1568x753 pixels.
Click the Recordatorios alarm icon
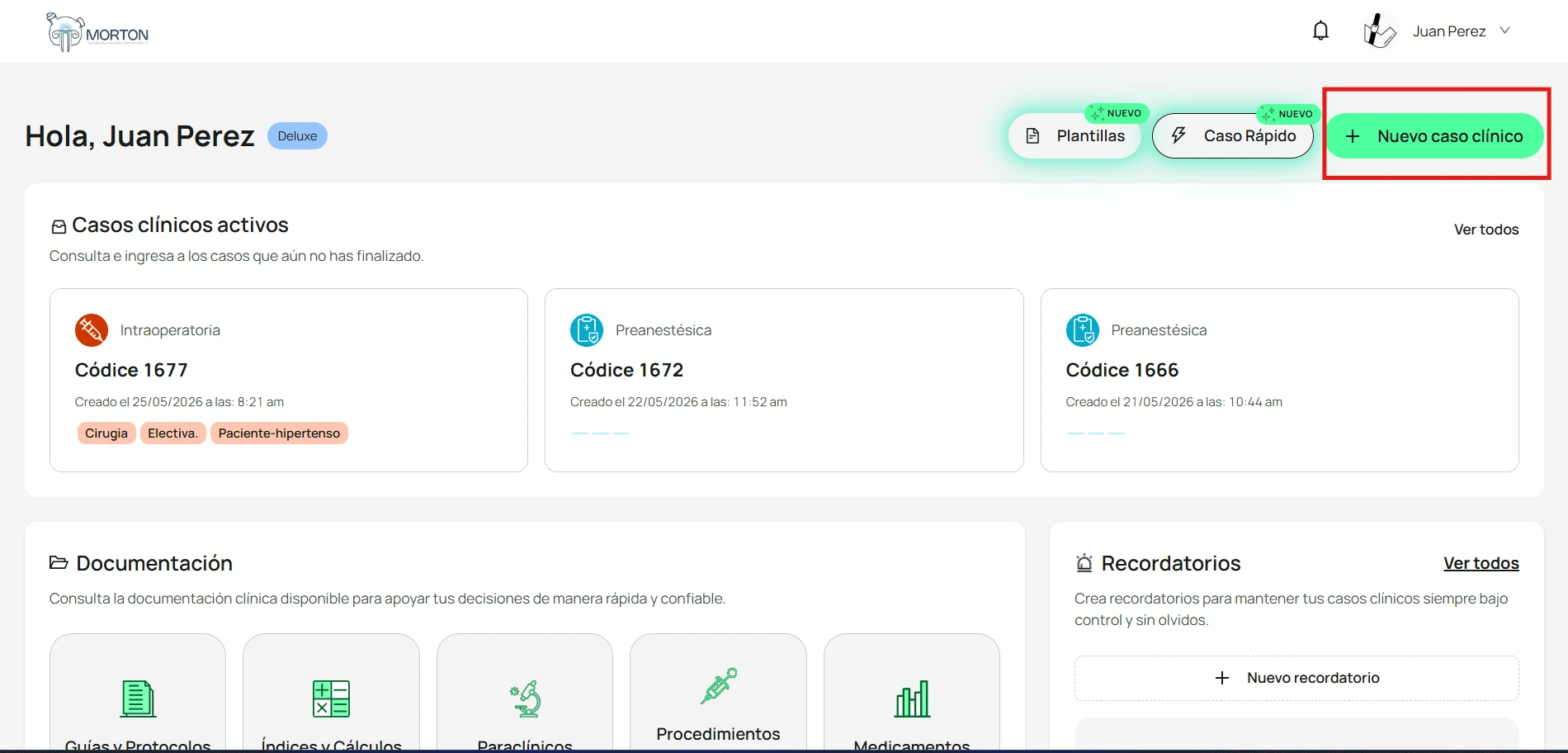pos(1084,563)
